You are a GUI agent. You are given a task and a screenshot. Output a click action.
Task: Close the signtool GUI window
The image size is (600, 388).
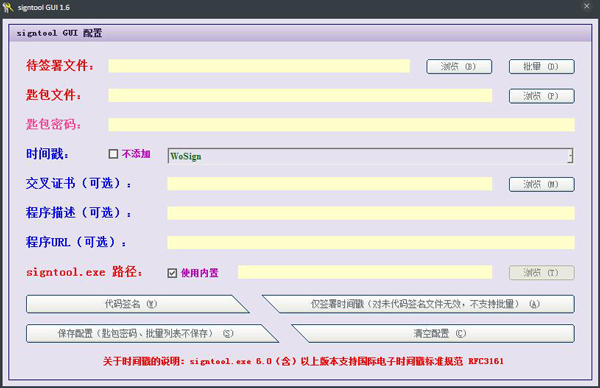coord(587,6)
